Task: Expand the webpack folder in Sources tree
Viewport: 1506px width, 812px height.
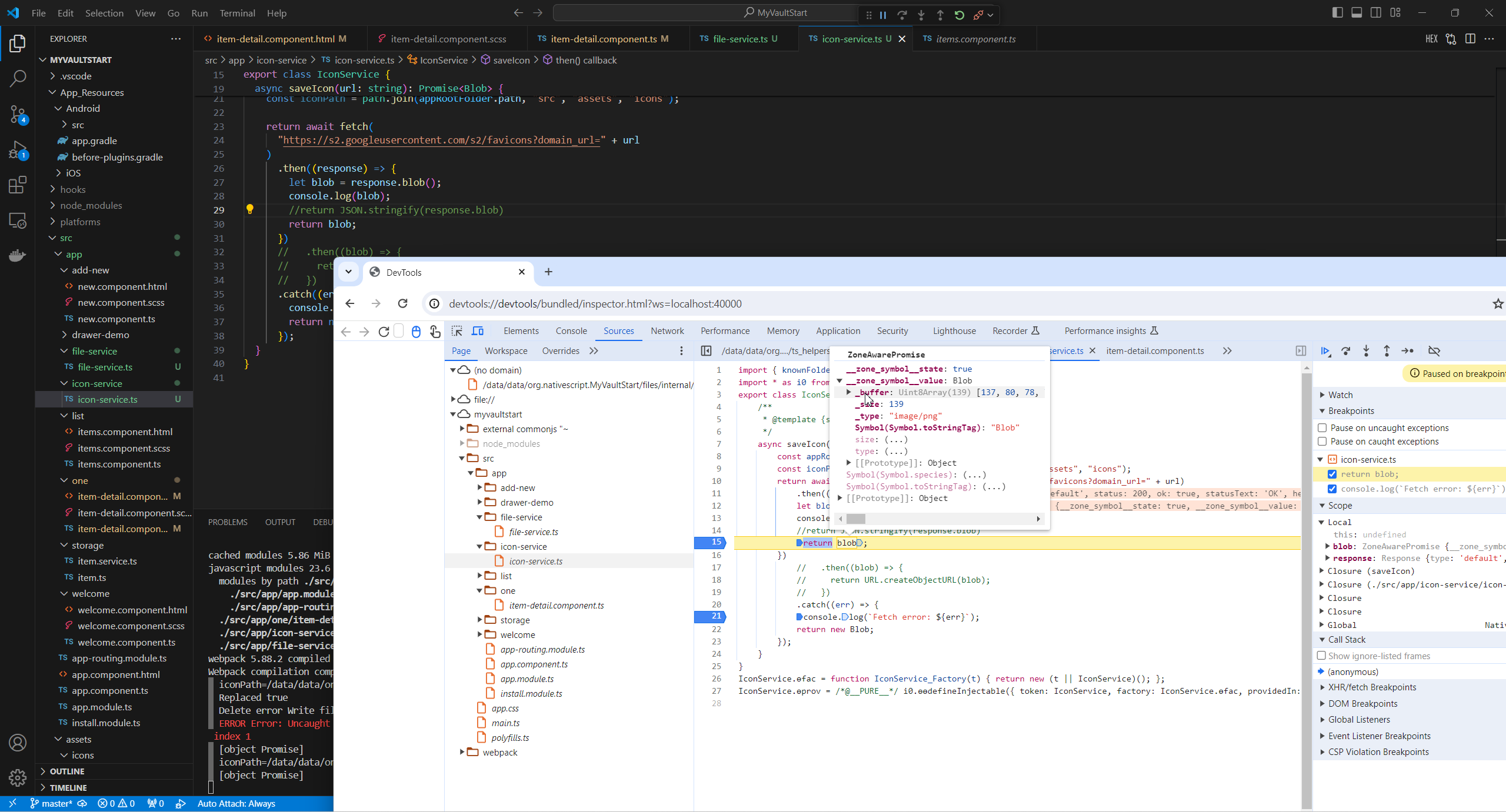Action: tap(462, 753)
